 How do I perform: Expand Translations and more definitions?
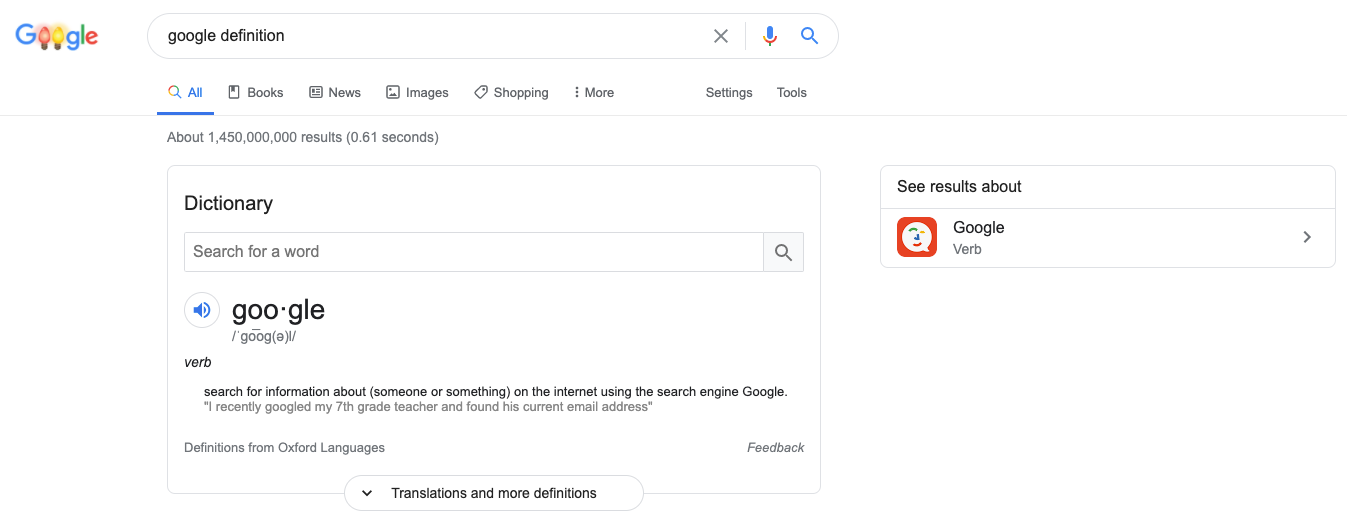494,493
